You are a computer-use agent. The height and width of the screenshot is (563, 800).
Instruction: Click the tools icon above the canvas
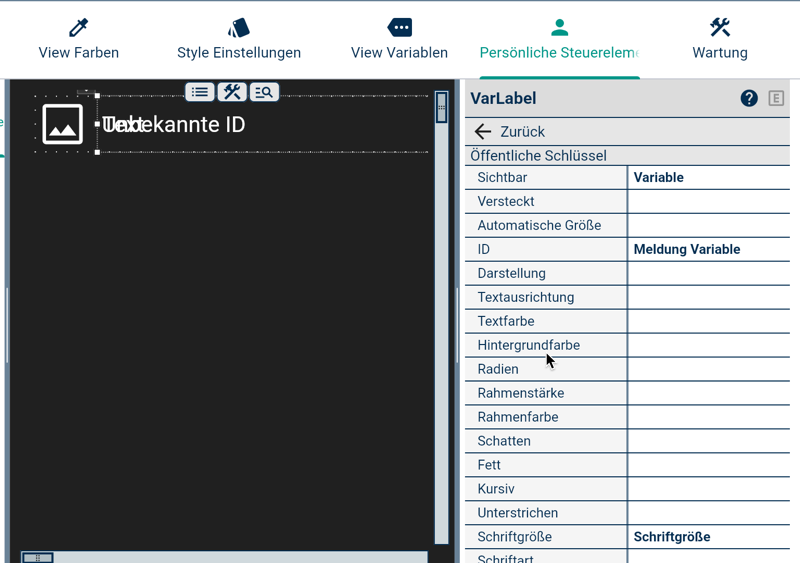pos(232,92)
